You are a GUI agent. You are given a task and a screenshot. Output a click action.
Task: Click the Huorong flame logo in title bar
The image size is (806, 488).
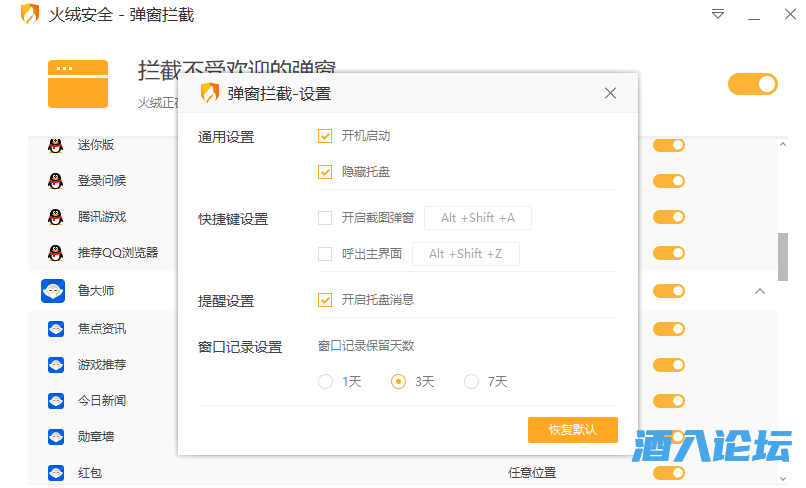pyautogui.click(x=31, y=15)
